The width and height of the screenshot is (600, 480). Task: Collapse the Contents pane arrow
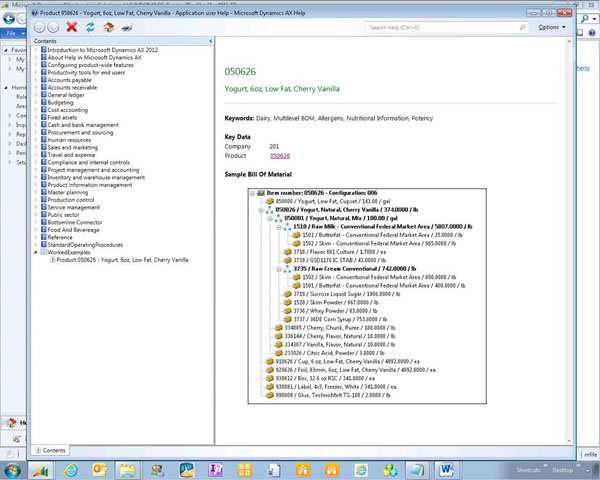[x=210, y=41]
